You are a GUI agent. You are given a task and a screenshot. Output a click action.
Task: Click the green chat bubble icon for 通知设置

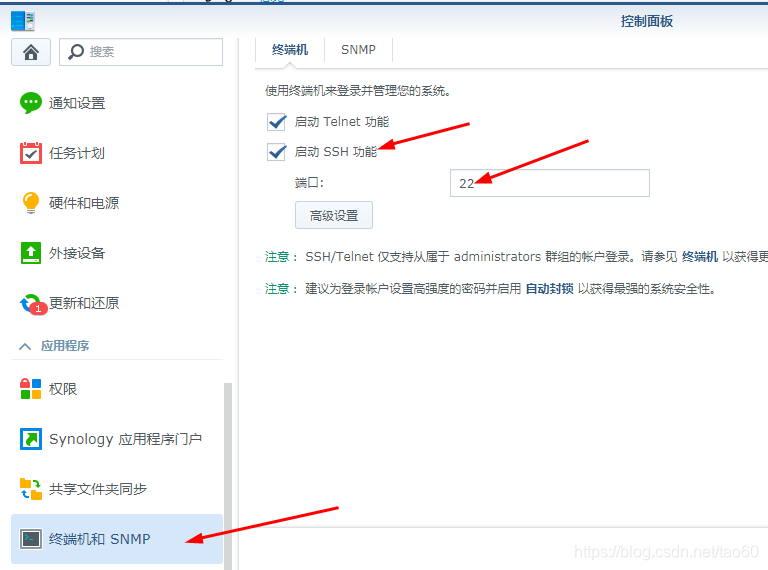[x=31, y=103]
